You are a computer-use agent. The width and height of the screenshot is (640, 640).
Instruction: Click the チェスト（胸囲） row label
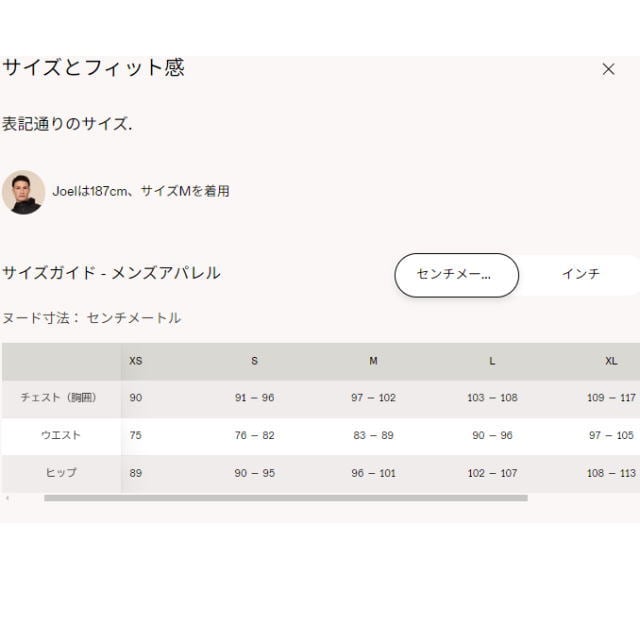click(x=59, y=398)
